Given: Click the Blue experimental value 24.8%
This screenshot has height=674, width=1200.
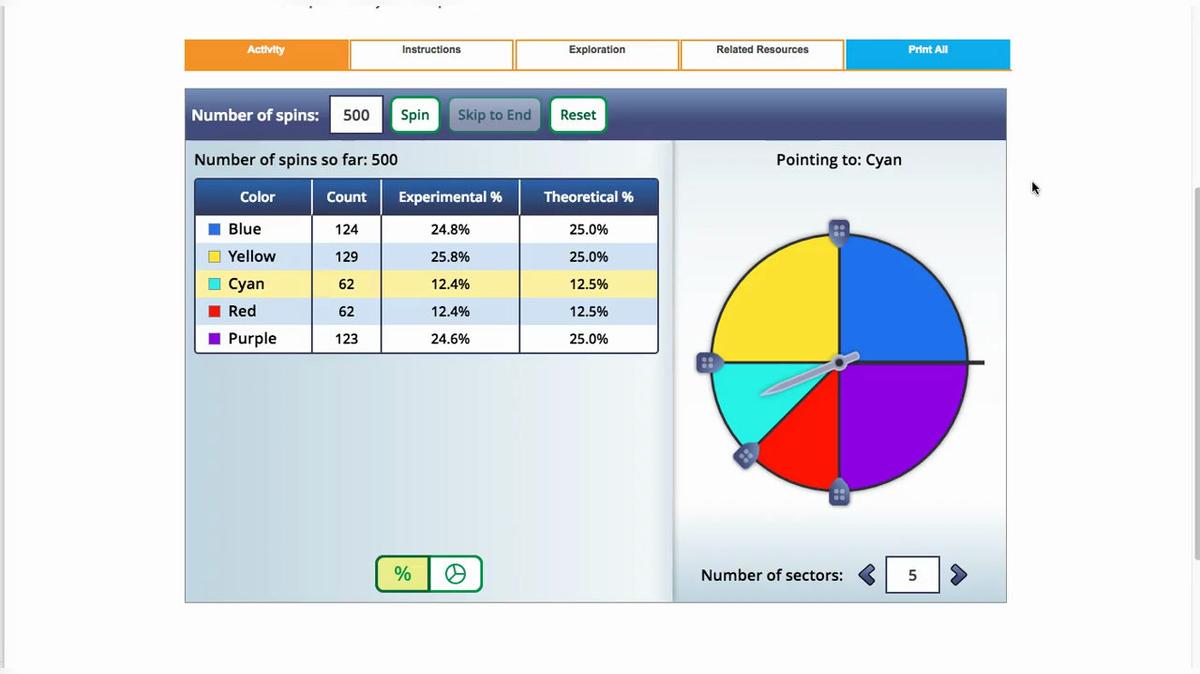Looking at the screenshot, I should pyautogui.click(x=450, y=229).
